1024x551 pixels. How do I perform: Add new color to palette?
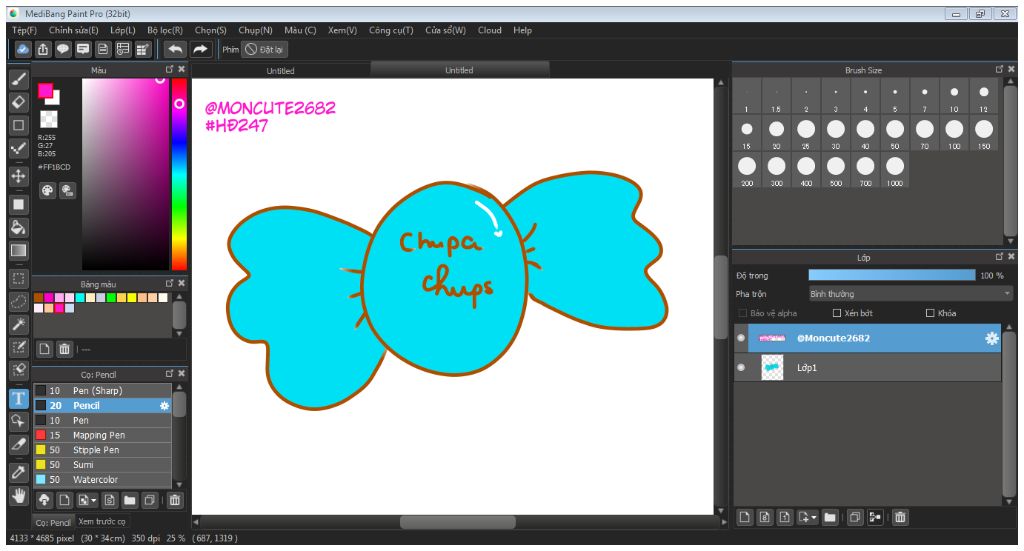click(44, 349)
